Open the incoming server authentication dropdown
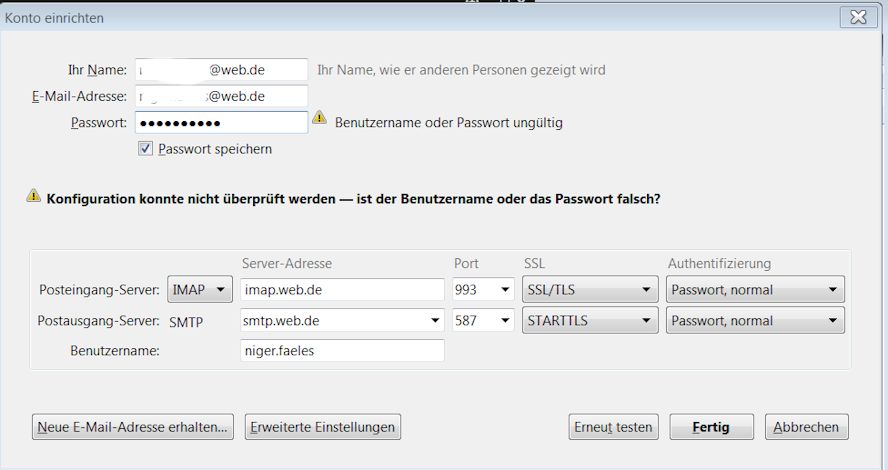 coord(755,290)
